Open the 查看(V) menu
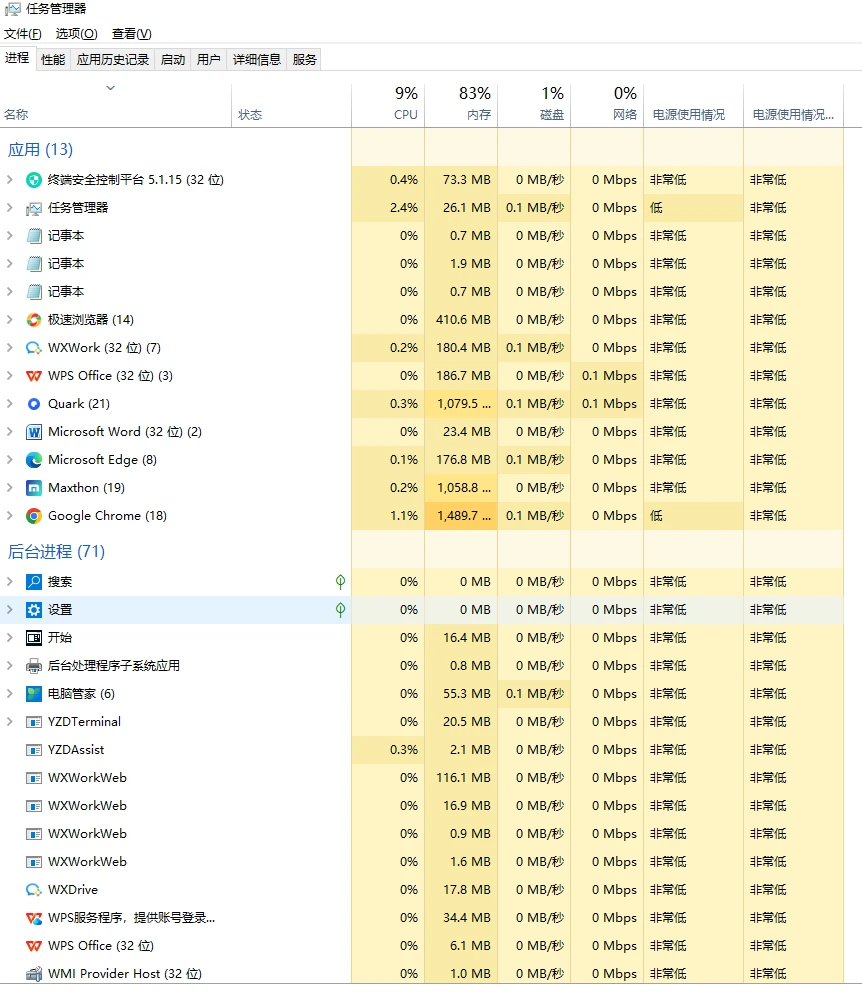Viewport: 862px width, 992px height. [132, 34]
